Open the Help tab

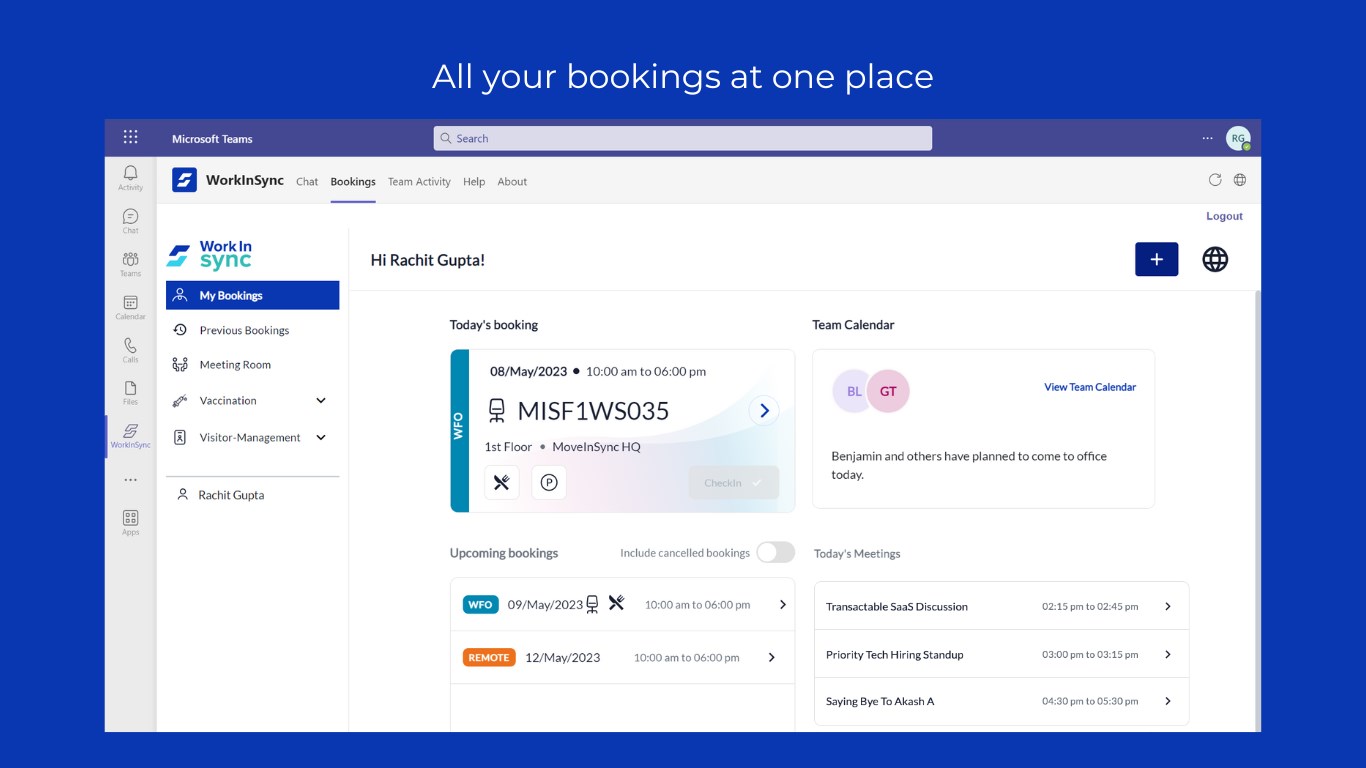tap(474, 182)
